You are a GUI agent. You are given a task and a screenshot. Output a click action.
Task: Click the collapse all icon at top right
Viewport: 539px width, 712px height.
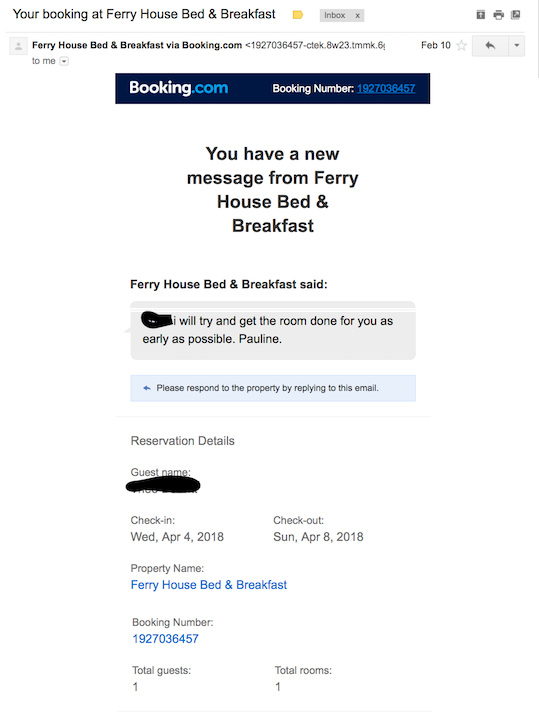[481, 15]
